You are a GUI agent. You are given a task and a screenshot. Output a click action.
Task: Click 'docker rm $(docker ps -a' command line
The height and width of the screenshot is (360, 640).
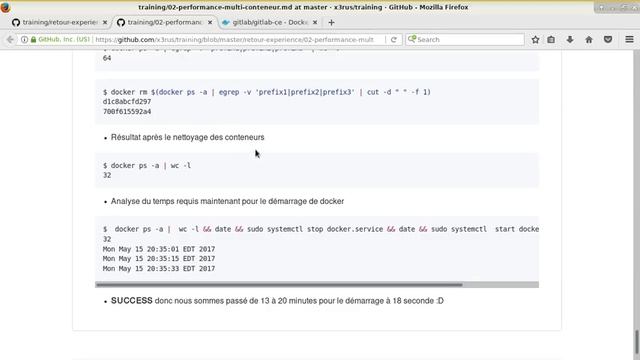point(267,92)
